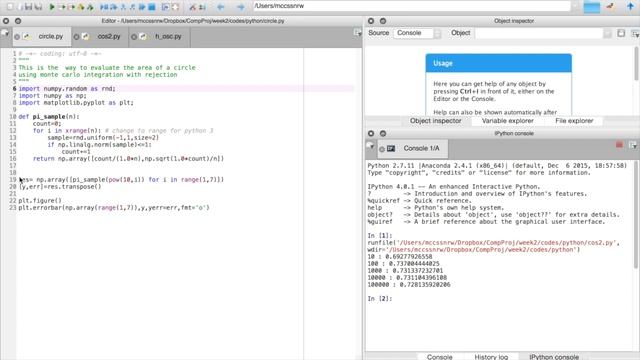Open the editor tab browse list
The height and width of the screenshot is (360, 640).
point(5,33)
